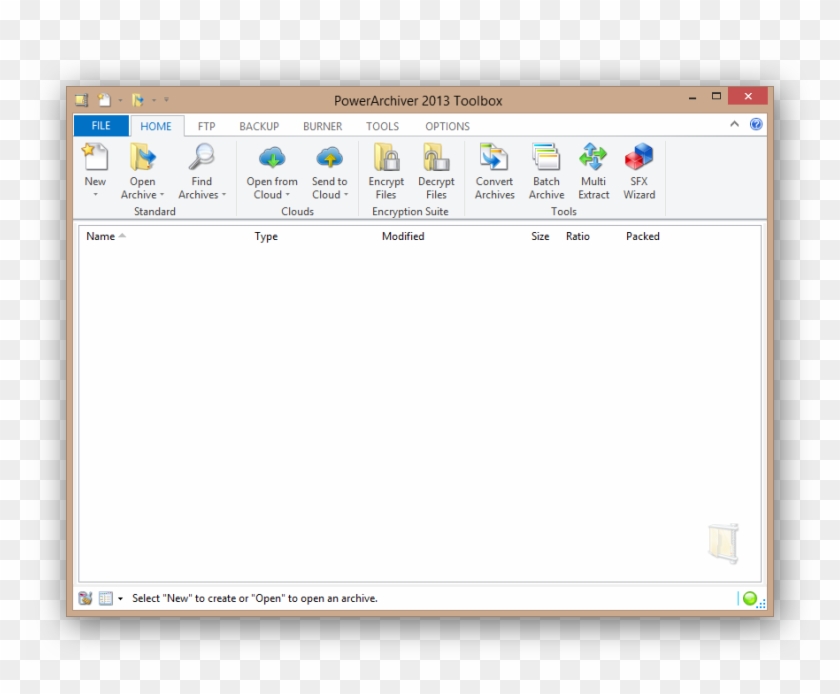Click the view mode icon near status bar
This screenshot has height=694, width=840.
point(105,597)
